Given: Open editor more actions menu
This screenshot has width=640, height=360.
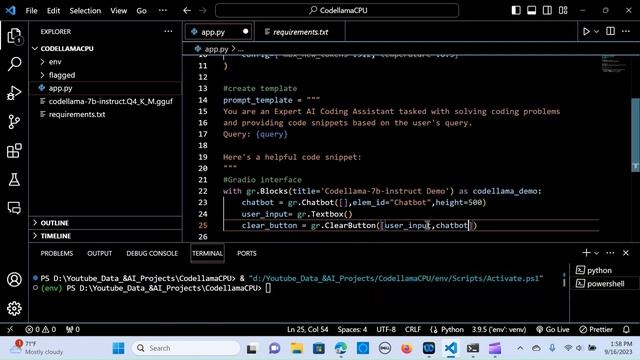Looking at the screenshot, I should click(x=626, y=31).
